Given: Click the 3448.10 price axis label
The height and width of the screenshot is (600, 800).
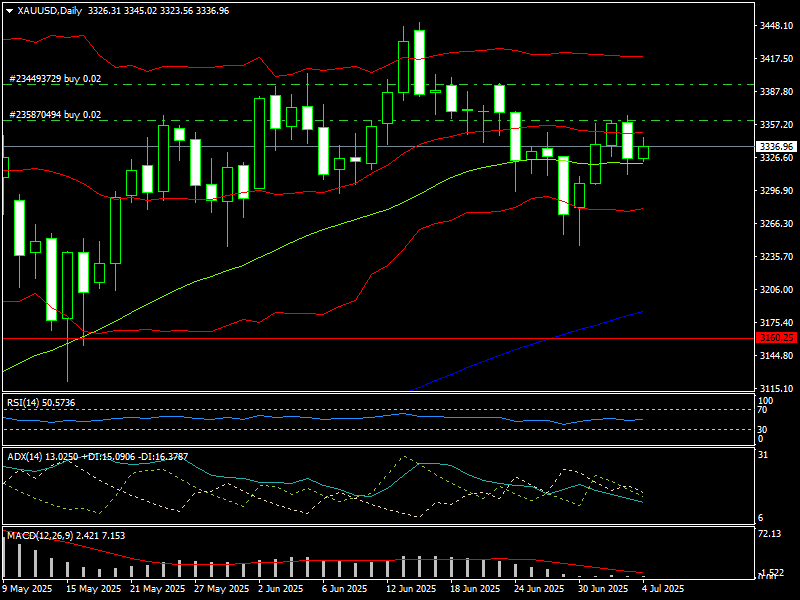Looking at the screenshot, I should click(x=776, y=27).
